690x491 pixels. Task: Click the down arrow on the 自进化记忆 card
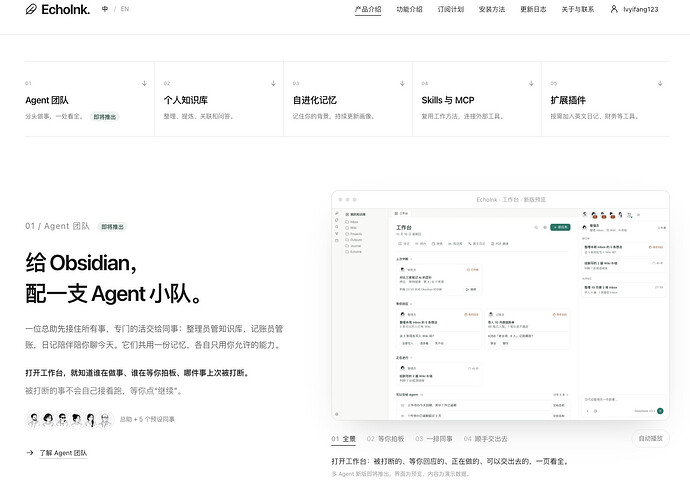(x=402, y=83)
